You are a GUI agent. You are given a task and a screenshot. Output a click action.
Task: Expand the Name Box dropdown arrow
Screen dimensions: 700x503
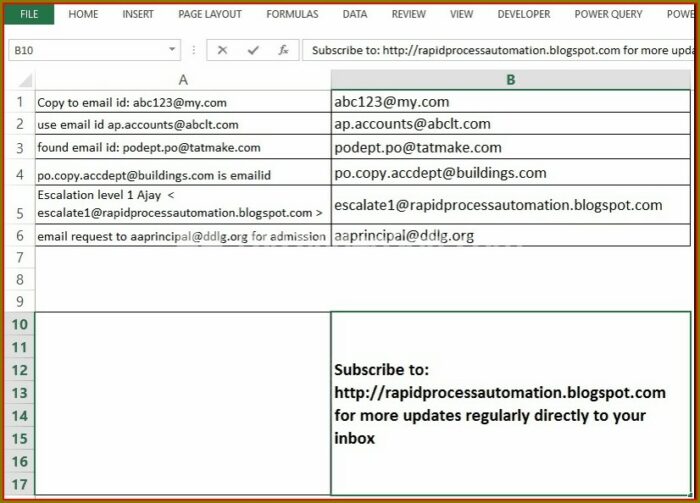[172, 50]
